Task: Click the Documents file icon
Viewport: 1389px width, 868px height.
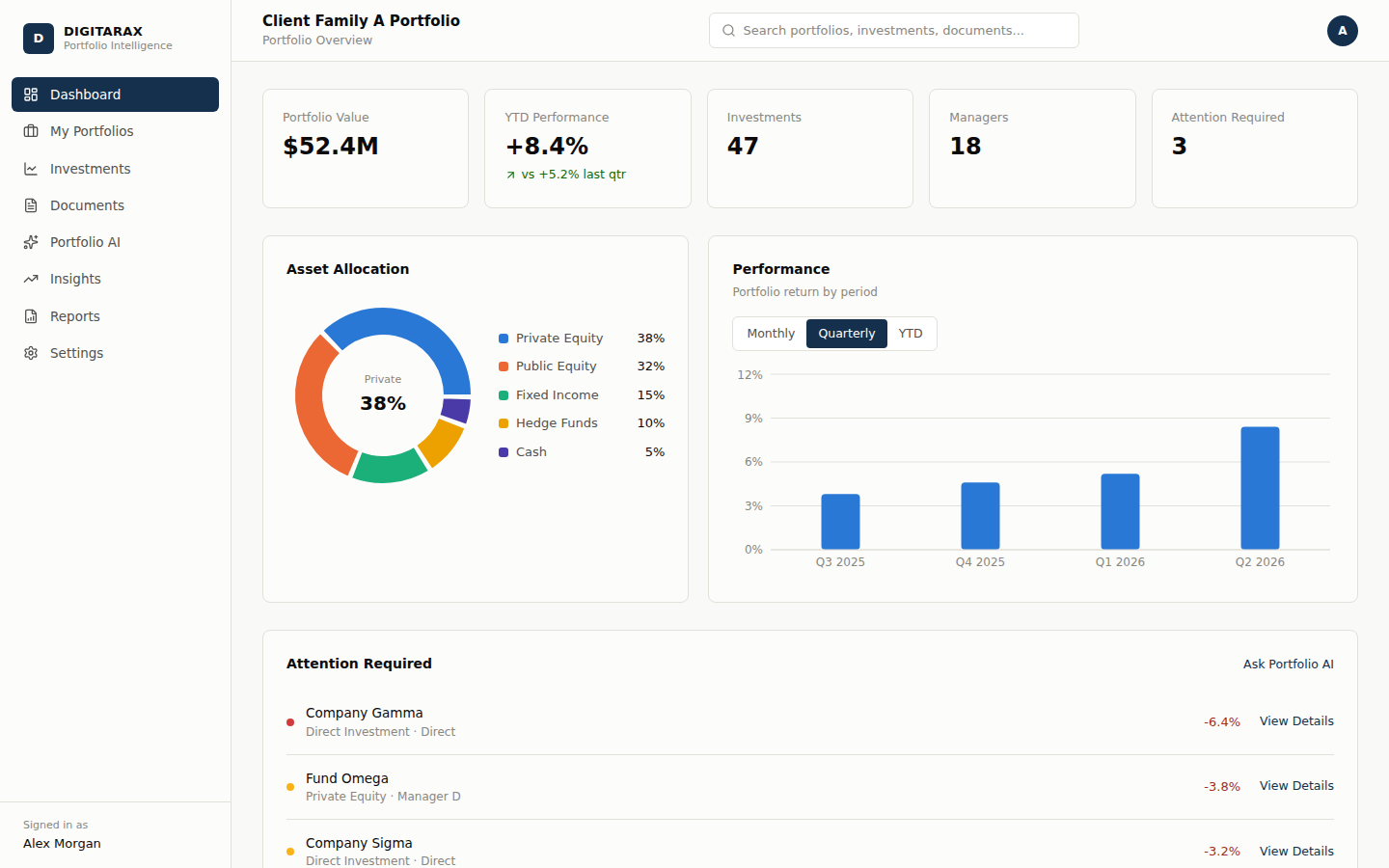Action: 31,205
